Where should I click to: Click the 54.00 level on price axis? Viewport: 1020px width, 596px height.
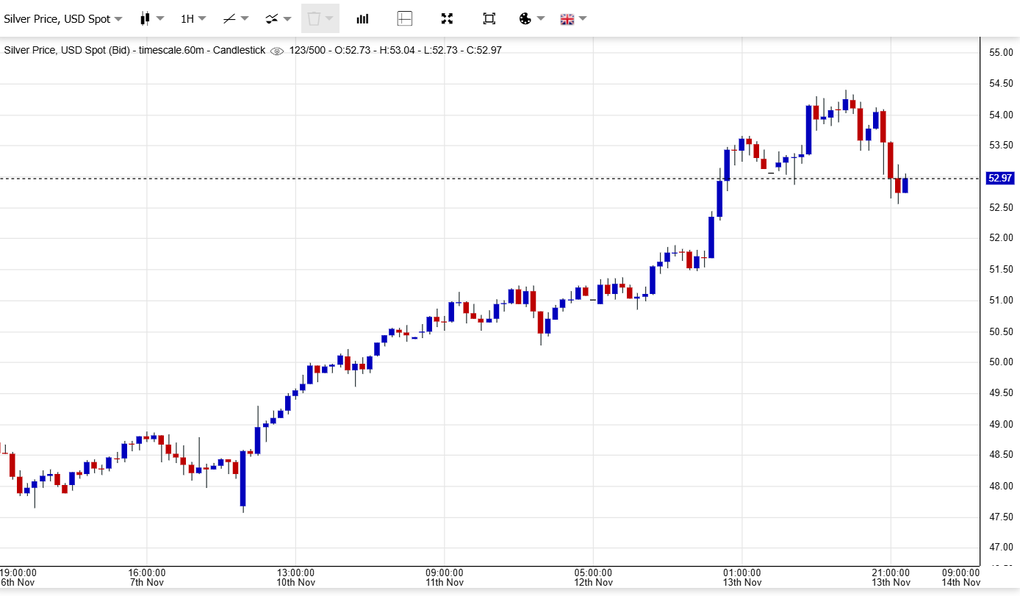click(x=1000, y=115)
